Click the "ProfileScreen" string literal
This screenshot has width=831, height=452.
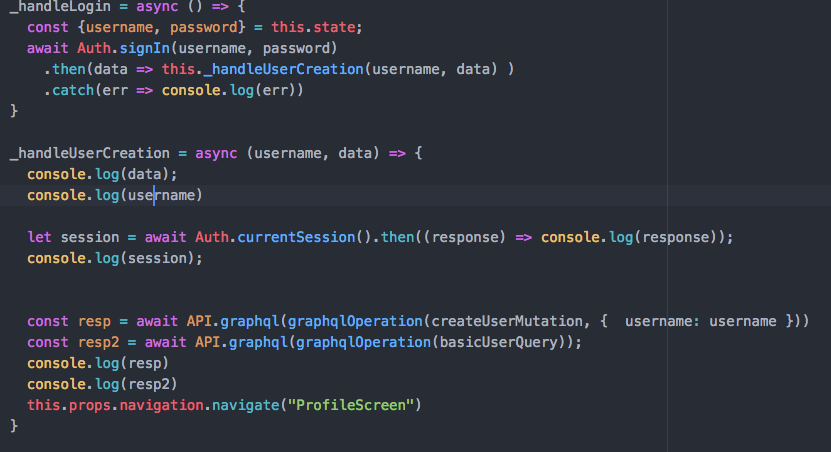(351, 405)
